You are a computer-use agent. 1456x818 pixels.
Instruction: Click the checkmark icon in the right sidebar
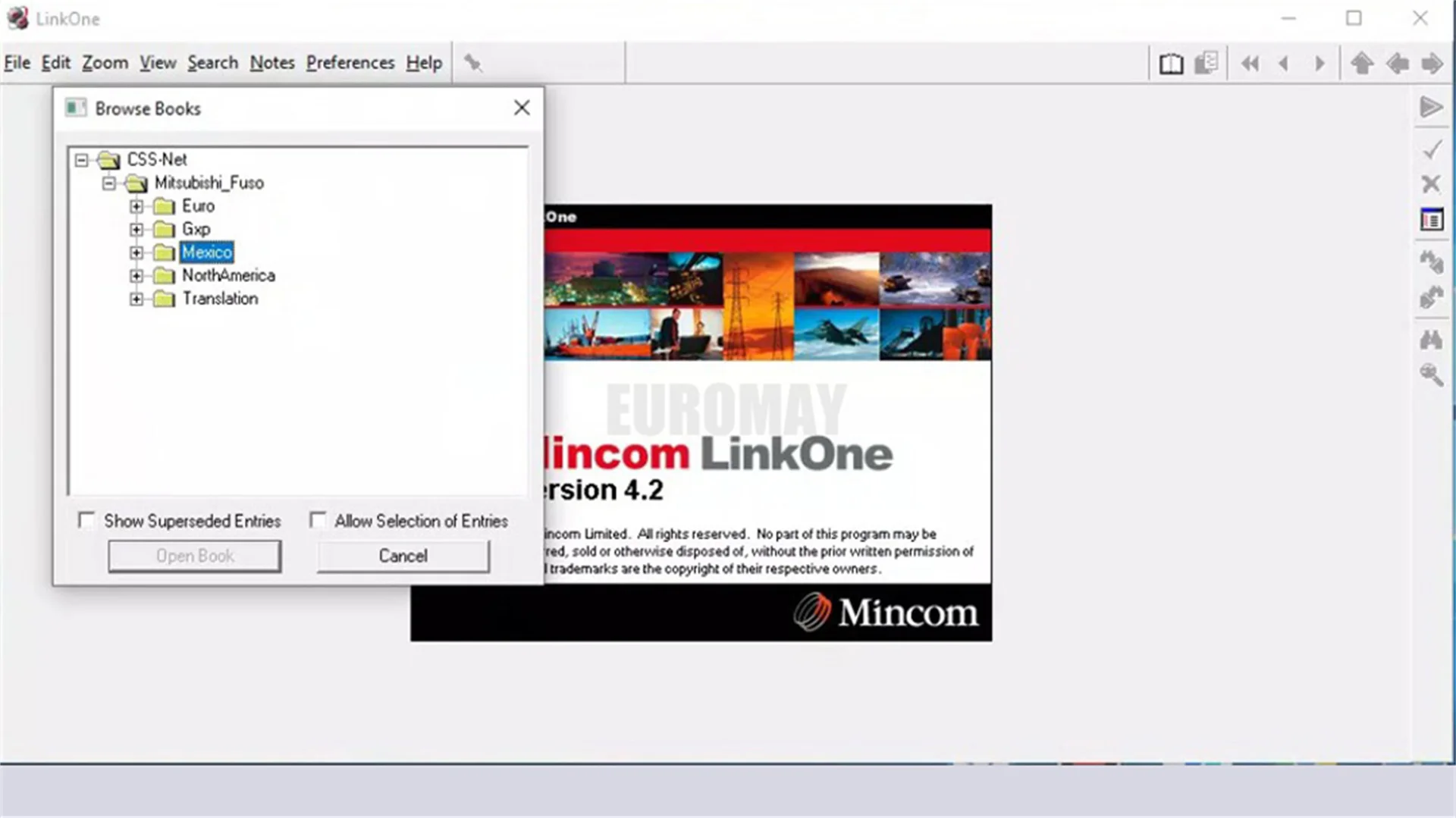(1432, 149)
